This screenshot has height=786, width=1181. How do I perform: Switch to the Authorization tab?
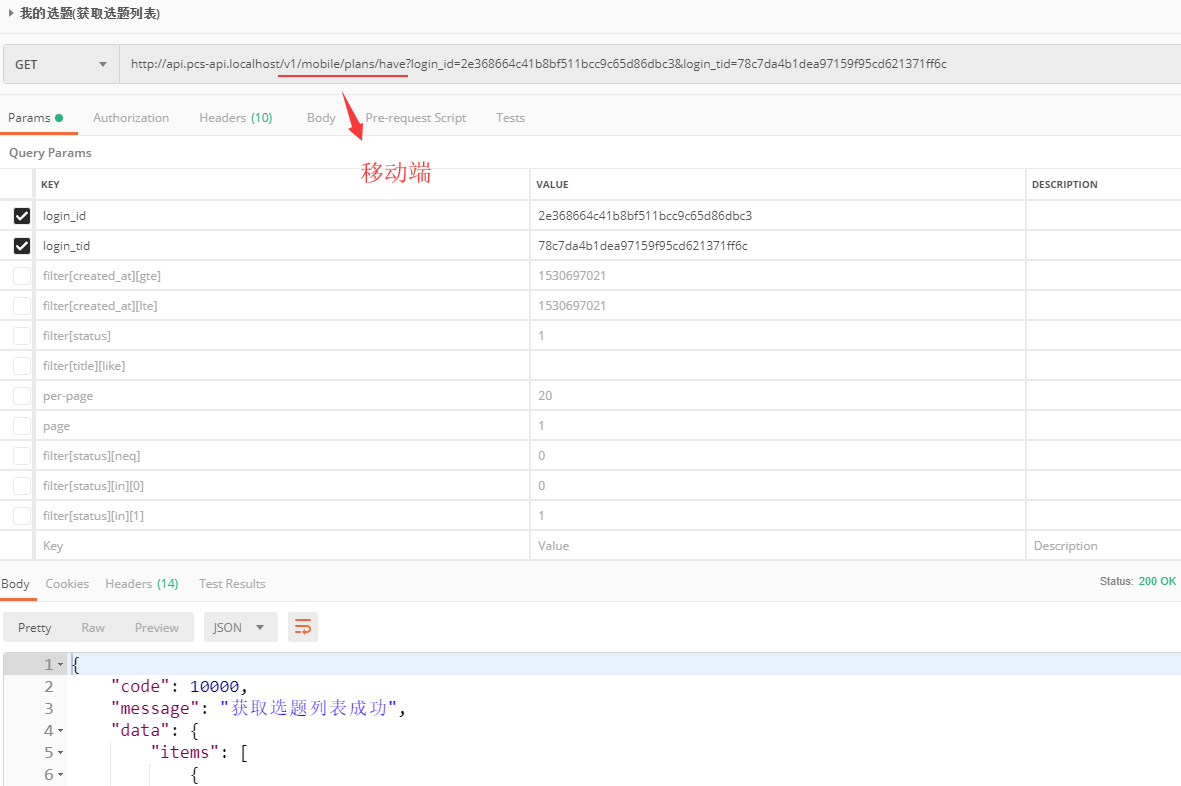[131, 118]
